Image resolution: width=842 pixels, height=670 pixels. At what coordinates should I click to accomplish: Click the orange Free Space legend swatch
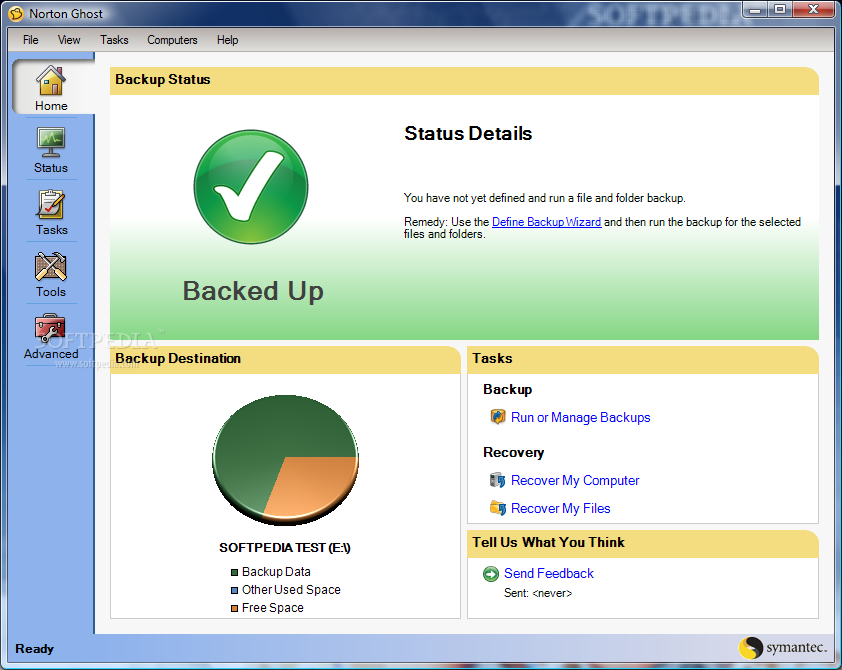pyautogui.click(x=234, y=608)
